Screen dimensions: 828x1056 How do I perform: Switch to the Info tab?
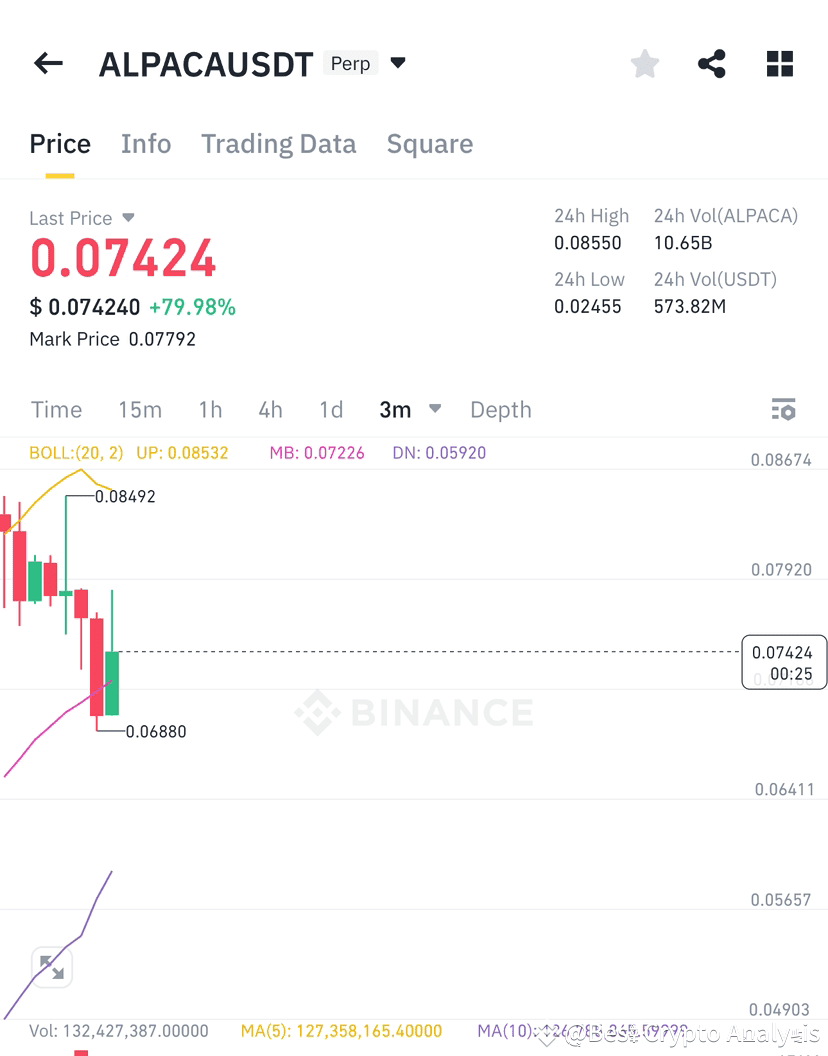146,143
